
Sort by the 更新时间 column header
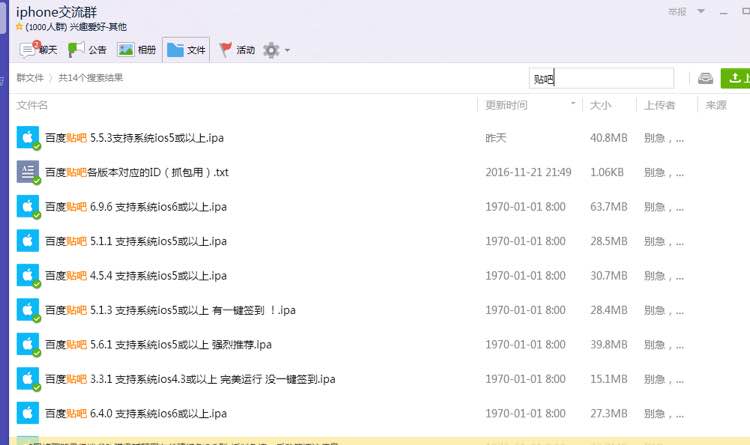(506, 105)
